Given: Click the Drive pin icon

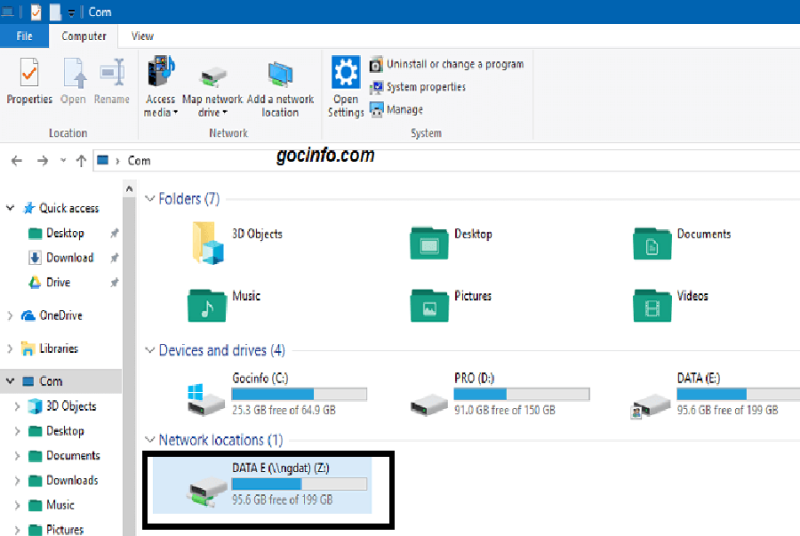Looking at the screenshot, I should 114,283.
